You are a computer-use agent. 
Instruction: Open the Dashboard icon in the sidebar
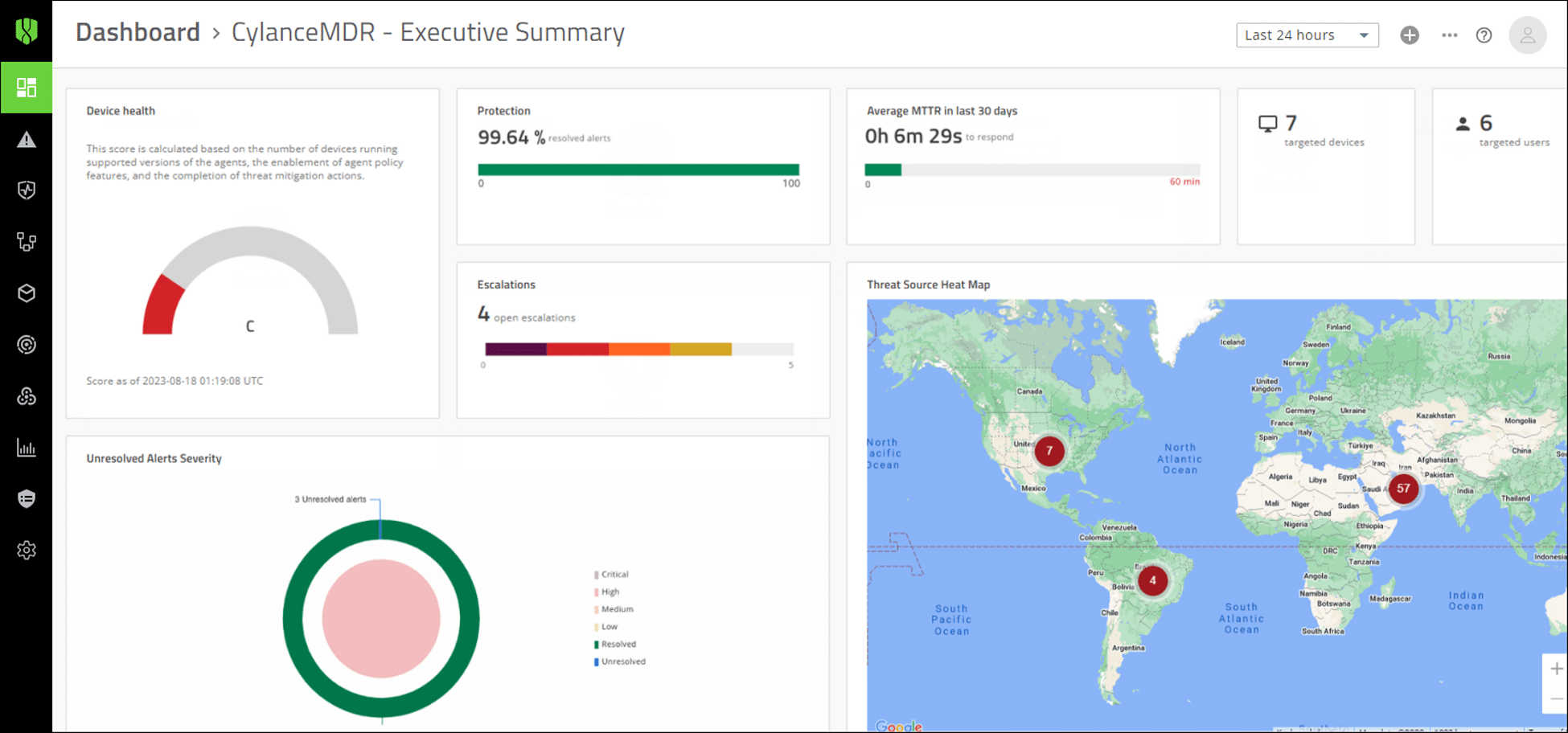(27, 88)
